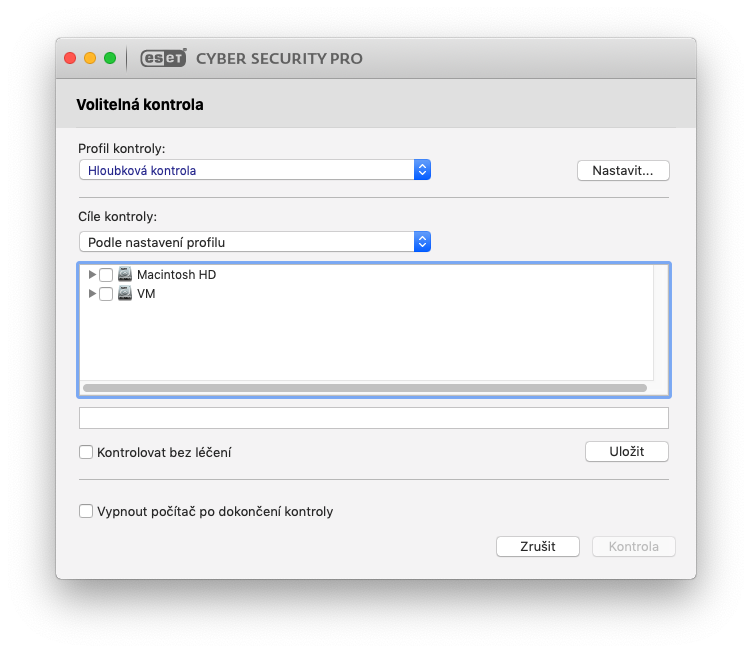Image resolution: width=752 pixels, height=653 pixels.
Task: Open the Cíle kontroly dropdown
Action: tap(255, 242)
